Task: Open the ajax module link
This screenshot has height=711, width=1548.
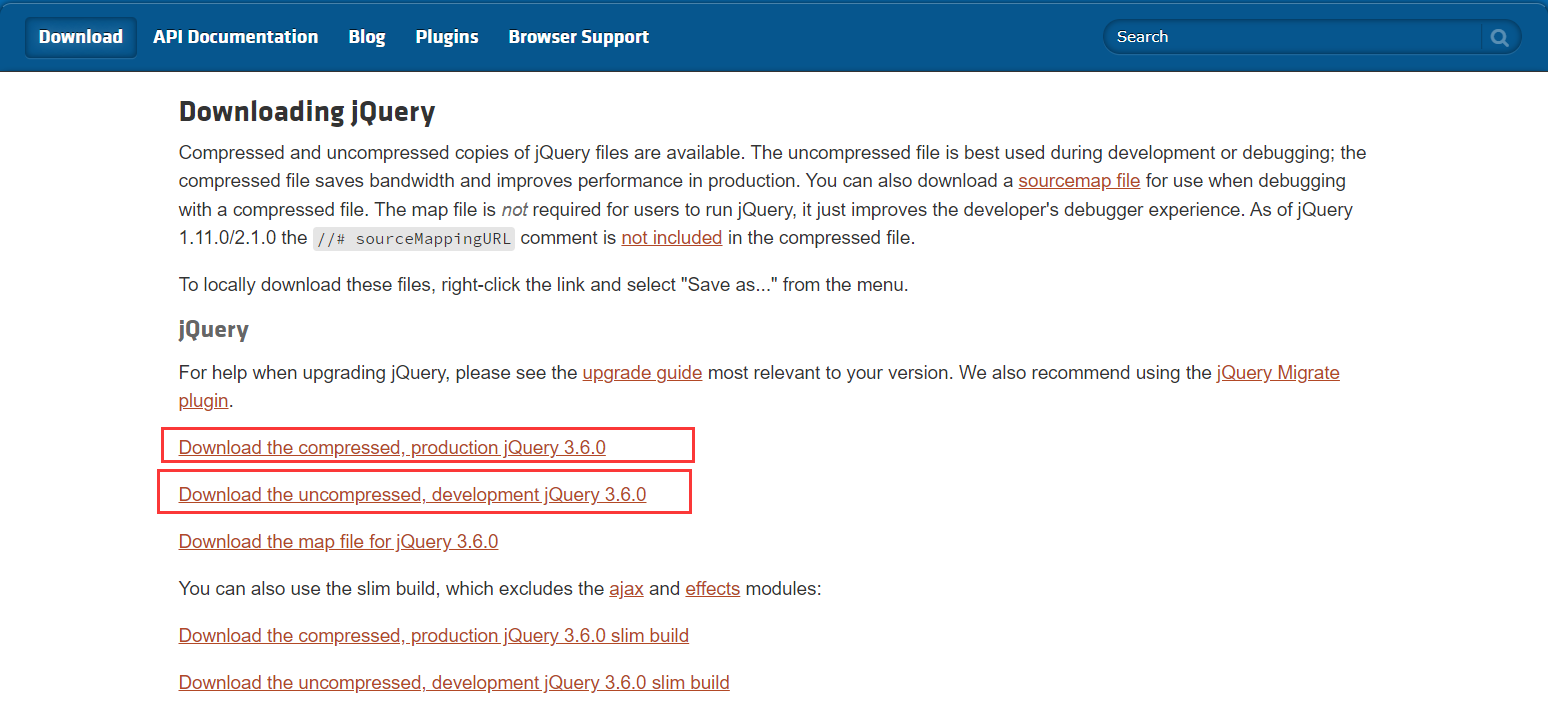Action: [x=626, y=589]
